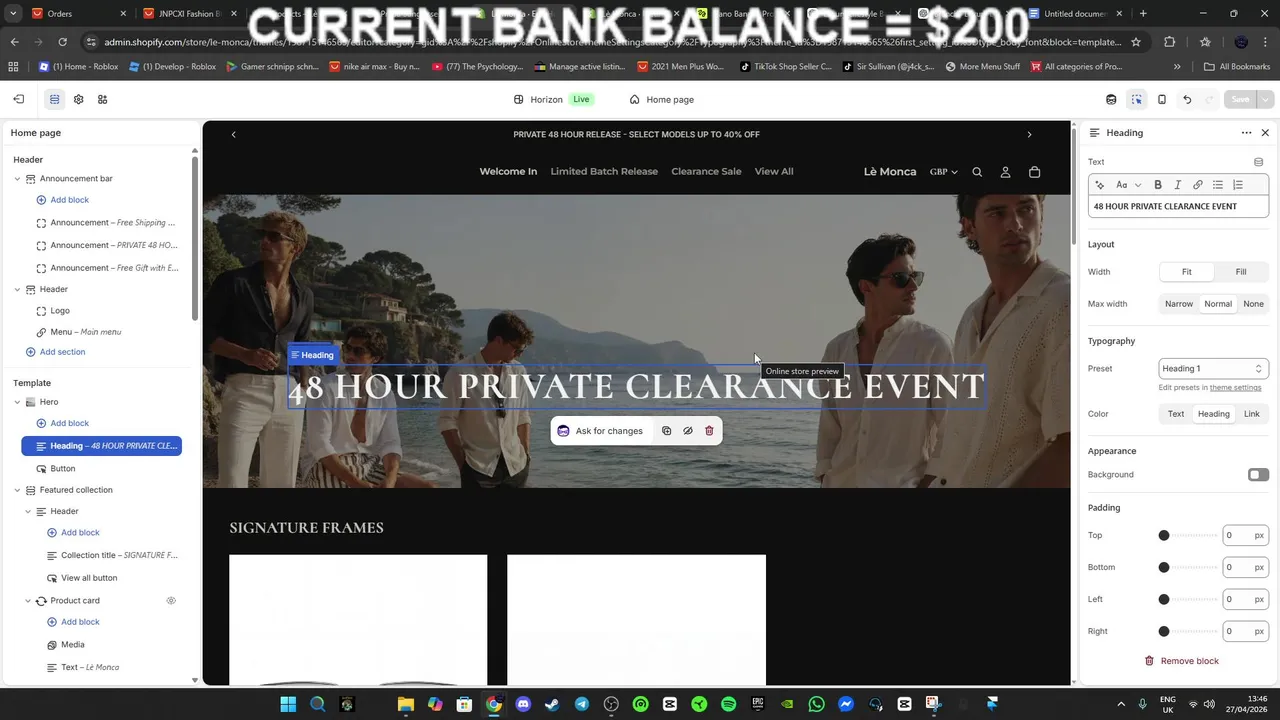The image size is (1280, 720).
Task: Hide the heading block via floating toolbar
Action: click(x=688, y=431)
